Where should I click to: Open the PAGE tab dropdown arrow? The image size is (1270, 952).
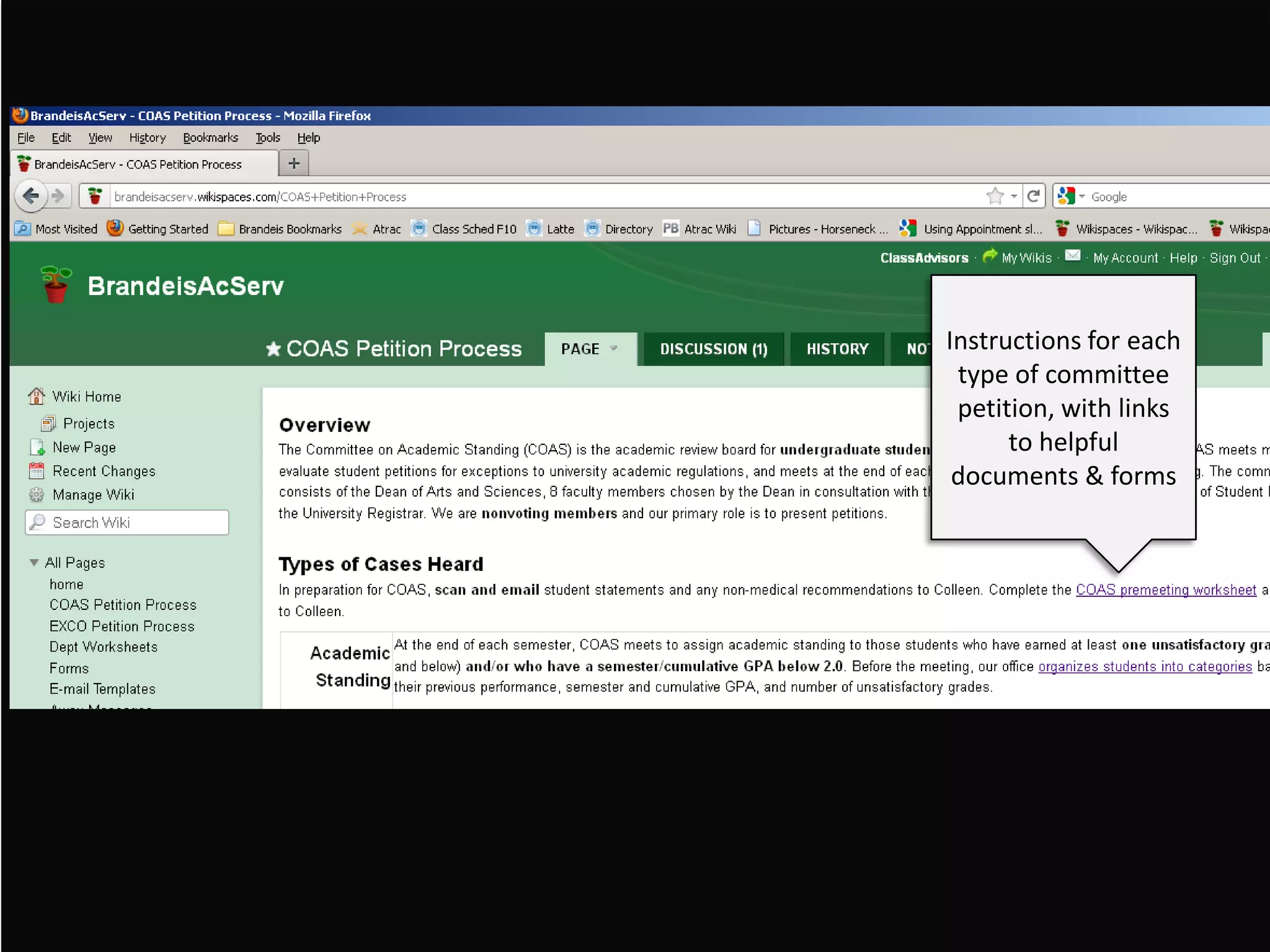pyautogui.click(x=614, y=348)
